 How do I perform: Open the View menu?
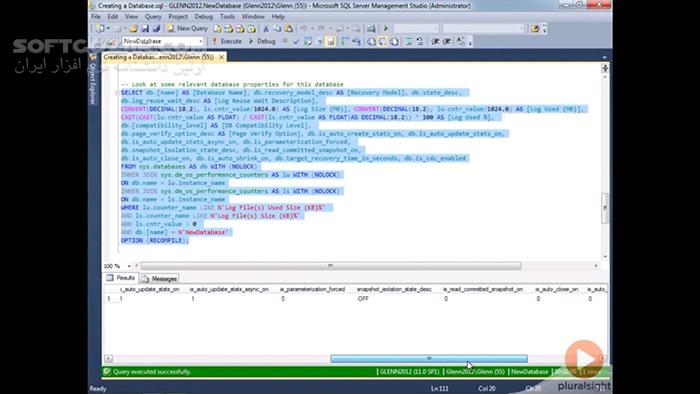[x=131, y=17]
